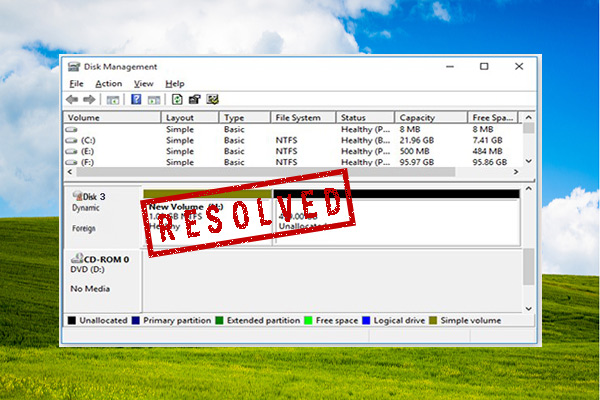Open the View menu

coord(143,84)
